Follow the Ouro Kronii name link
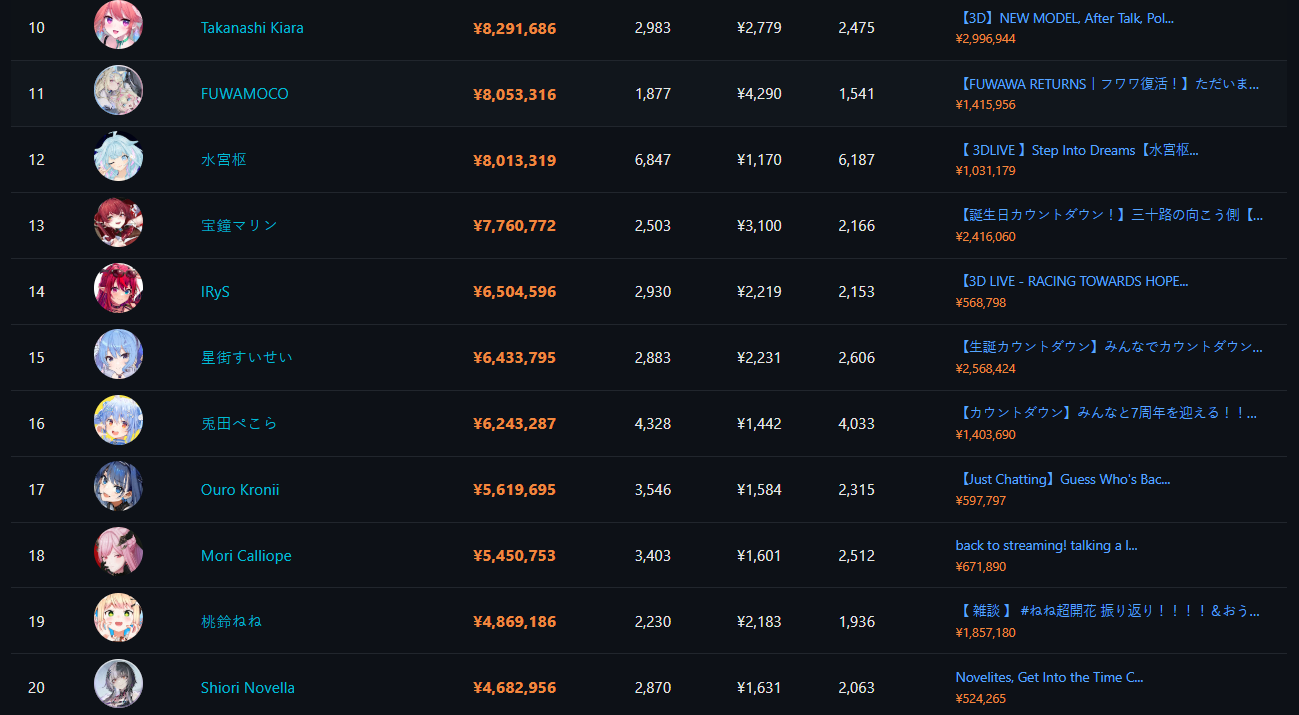The image size is (1299, 715). (240, 490)
